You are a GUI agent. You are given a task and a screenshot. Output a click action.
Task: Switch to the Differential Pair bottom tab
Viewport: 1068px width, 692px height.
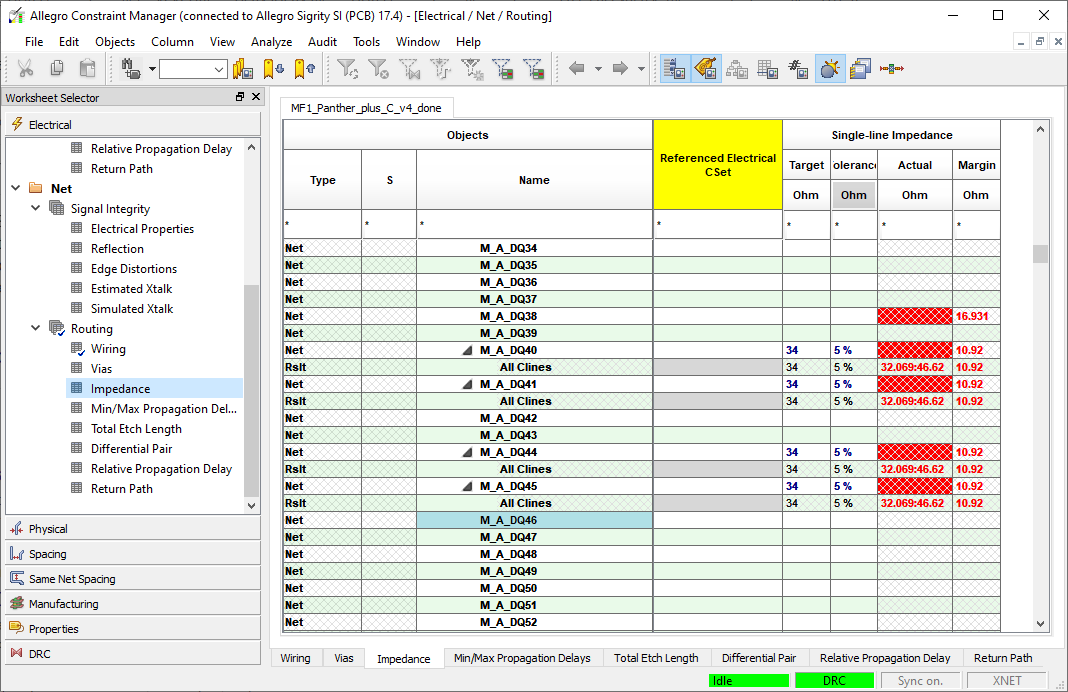tap(758, 658)
